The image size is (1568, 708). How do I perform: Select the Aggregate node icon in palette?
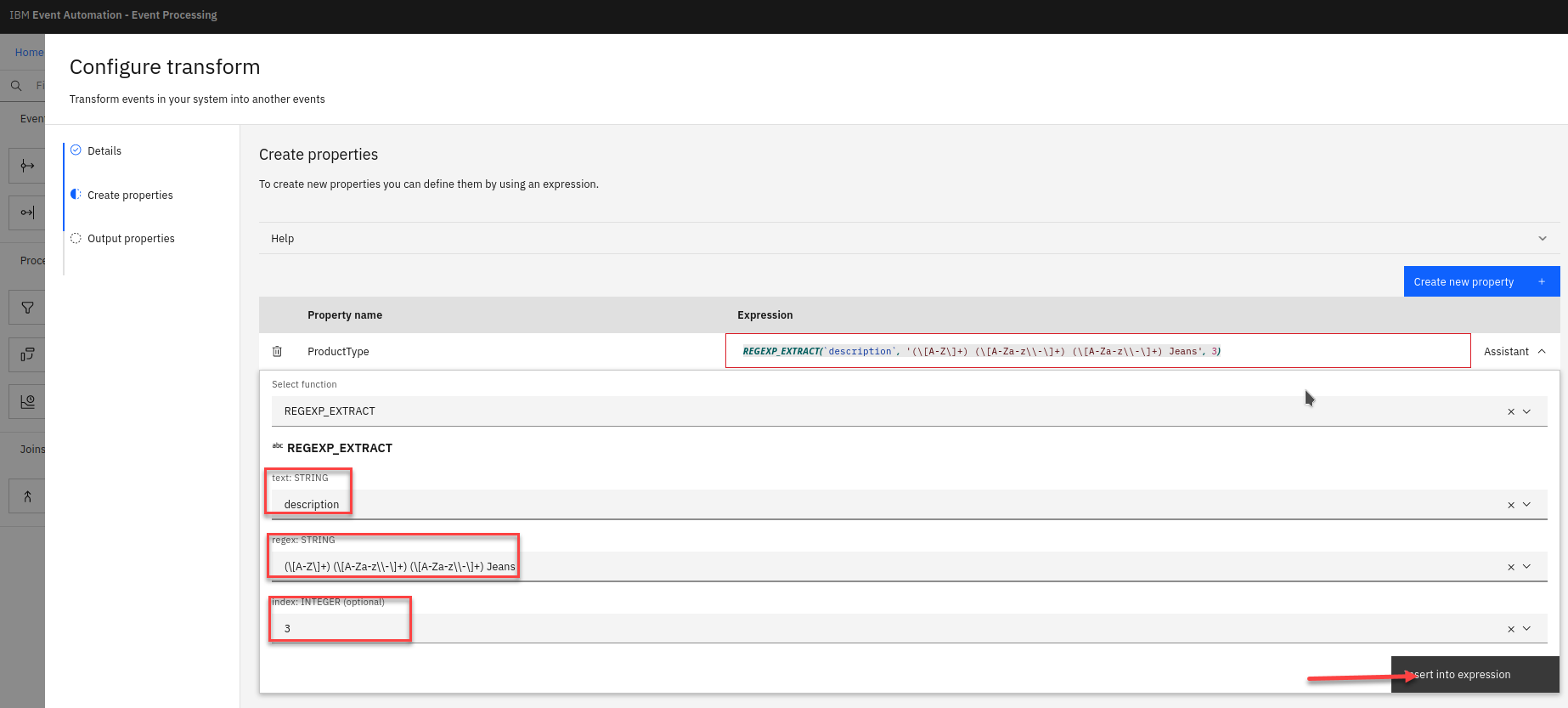pyautogui.click(x=27, y=401)
